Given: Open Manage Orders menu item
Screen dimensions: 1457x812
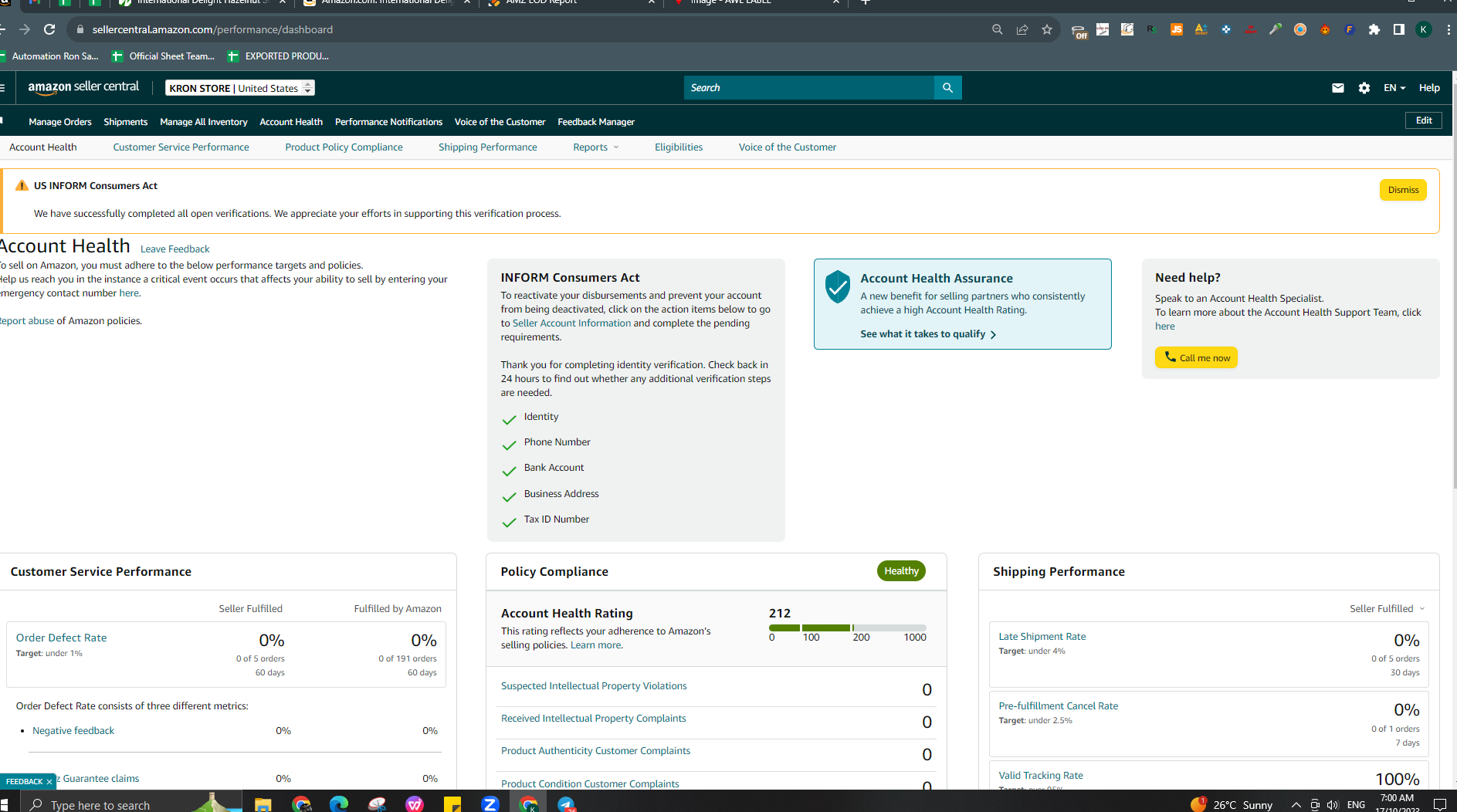Looking at the screenshot, I should coord(60,122).
